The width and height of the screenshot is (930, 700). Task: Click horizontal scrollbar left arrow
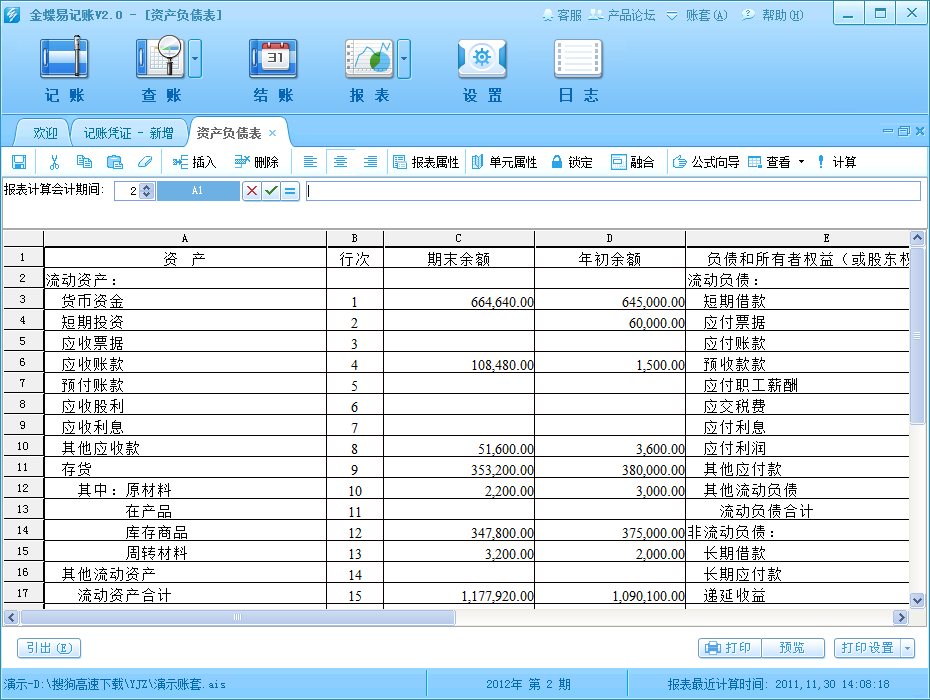11,618
